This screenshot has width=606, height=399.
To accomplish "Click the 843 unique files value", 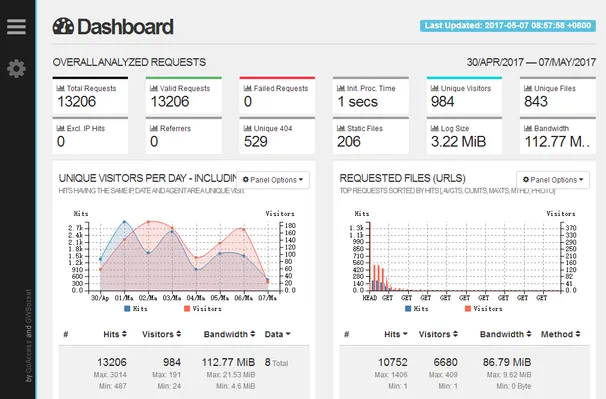I will (x=536, y=101).
